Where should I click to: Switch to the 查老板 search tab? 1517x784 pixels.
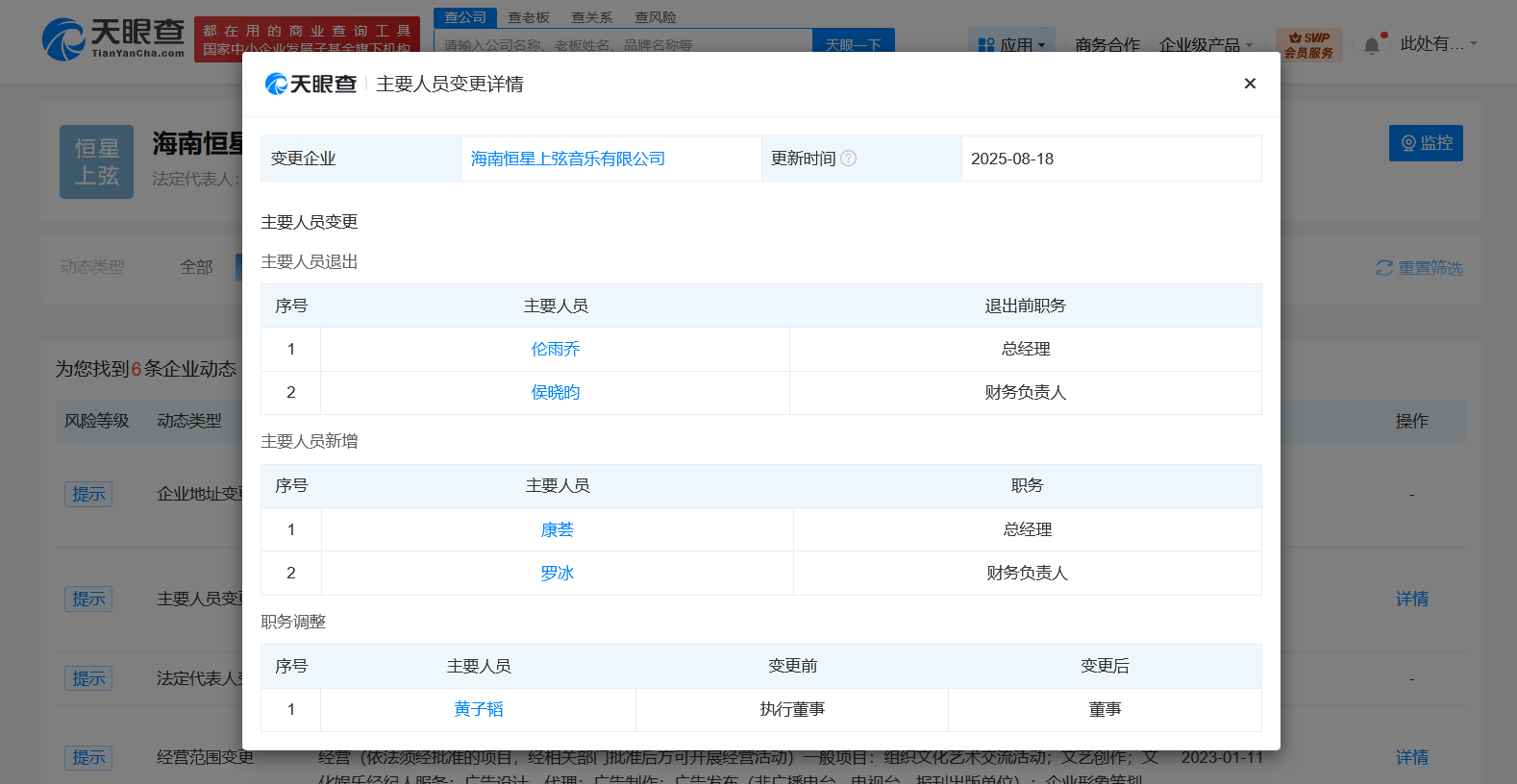click(529, 17)
